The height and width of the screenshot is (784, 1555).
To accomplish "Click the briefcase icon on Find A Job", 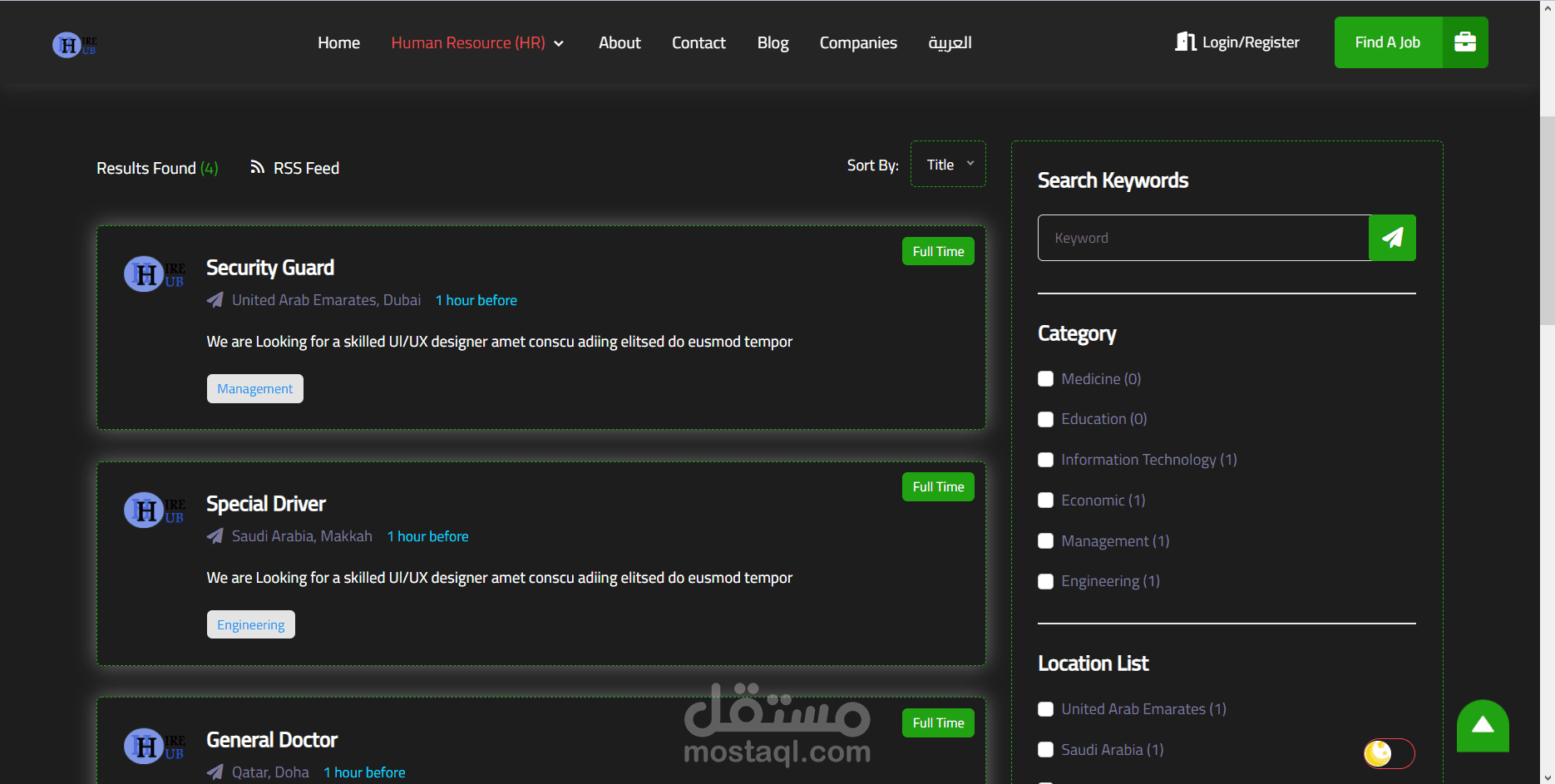I will (x=1465, y=42).
